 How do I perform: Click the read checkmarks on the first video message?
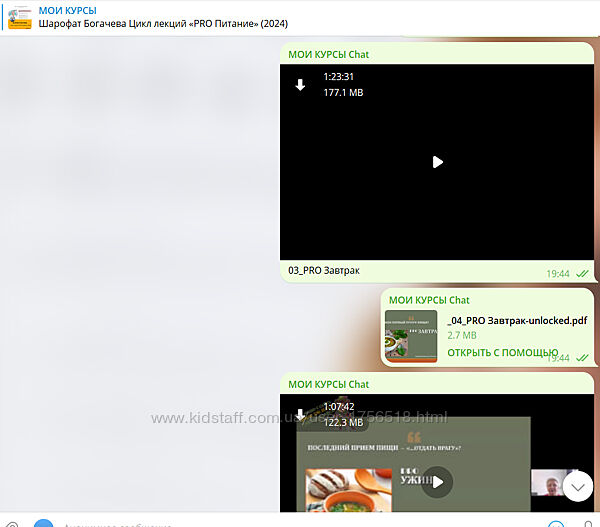click(x=582, y=273)
